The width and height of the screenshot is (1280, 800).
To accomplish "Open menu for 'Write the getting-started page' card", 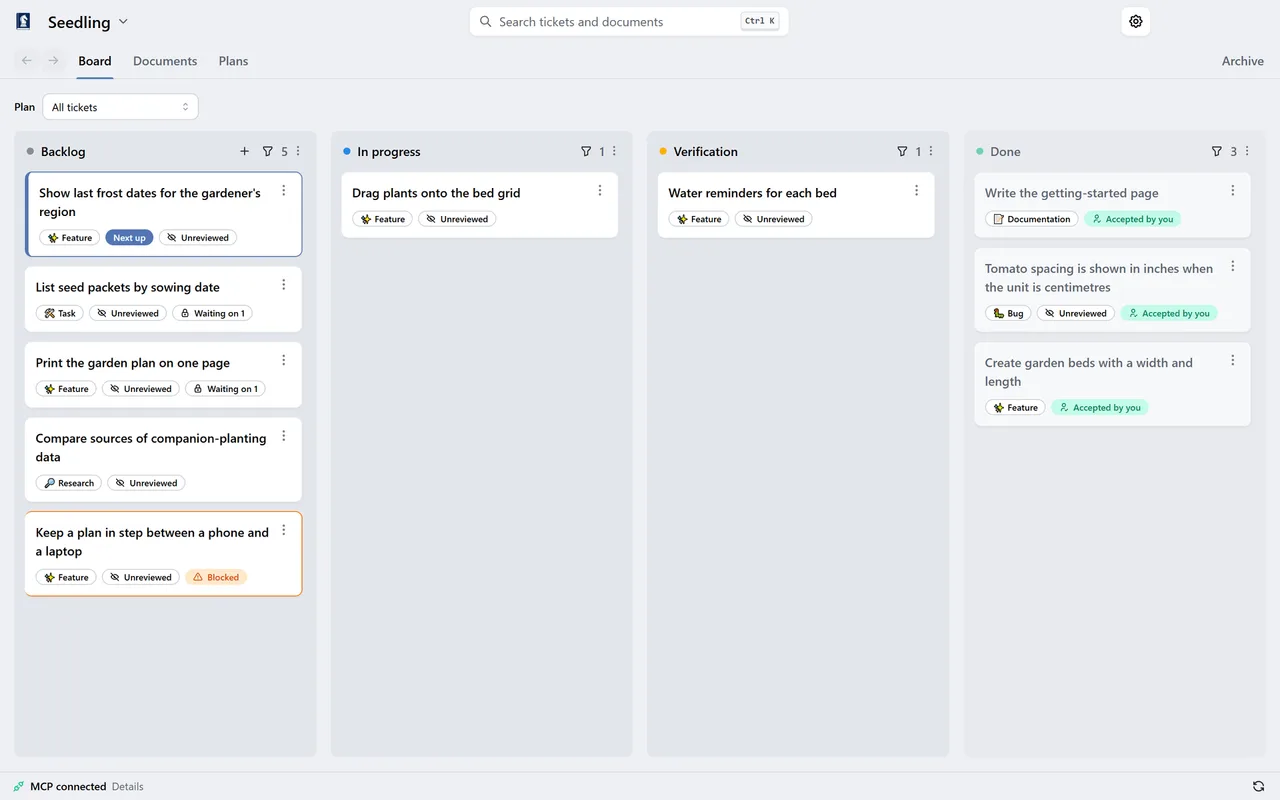I will (x=1233, y=191).
